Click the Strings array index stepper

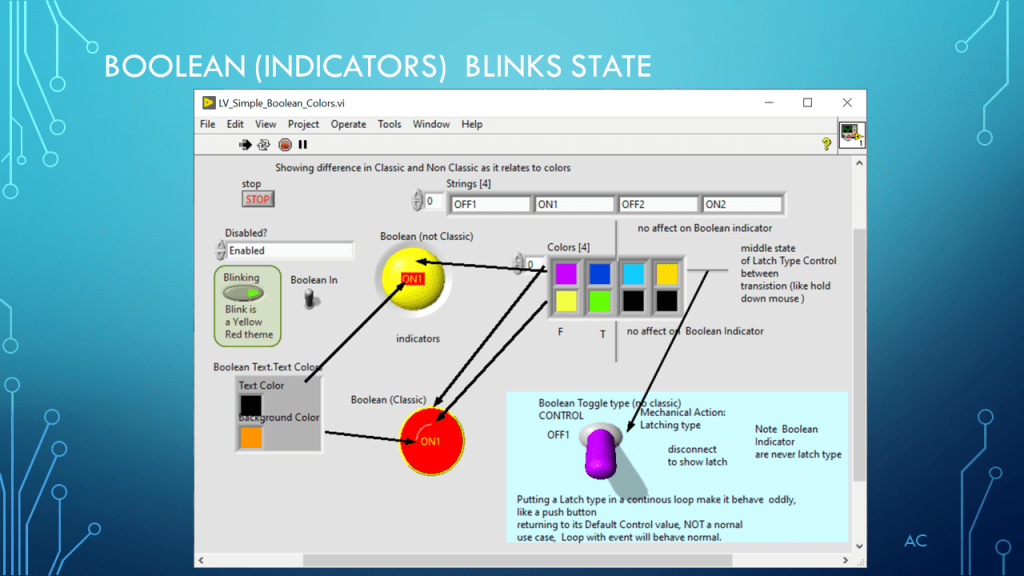(x=416, y=202)
